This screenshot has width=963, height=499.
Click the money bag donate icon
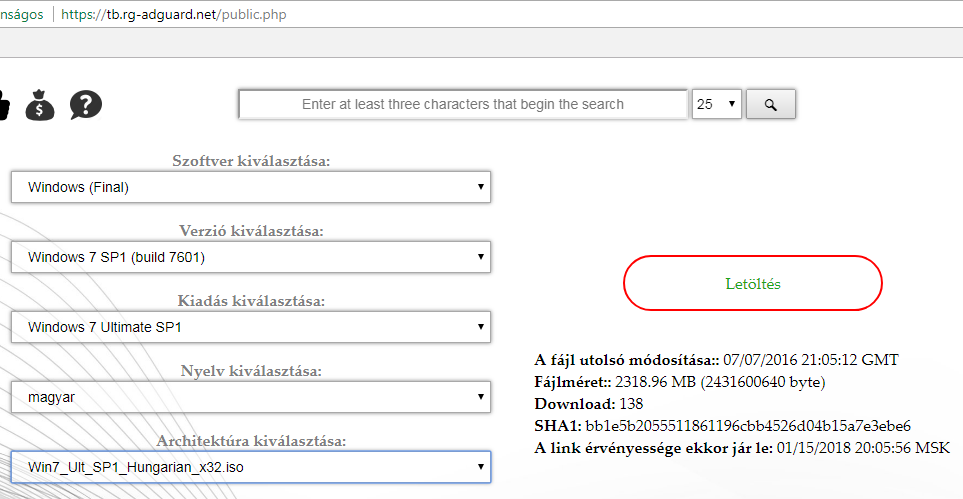pyautogui.click(x=40, y=104)
